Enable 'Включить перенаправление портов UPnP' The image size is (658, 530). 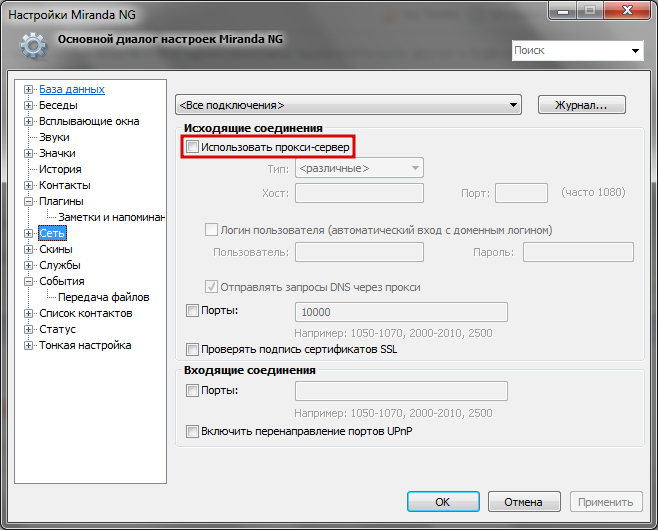click(x=193, y=431)
